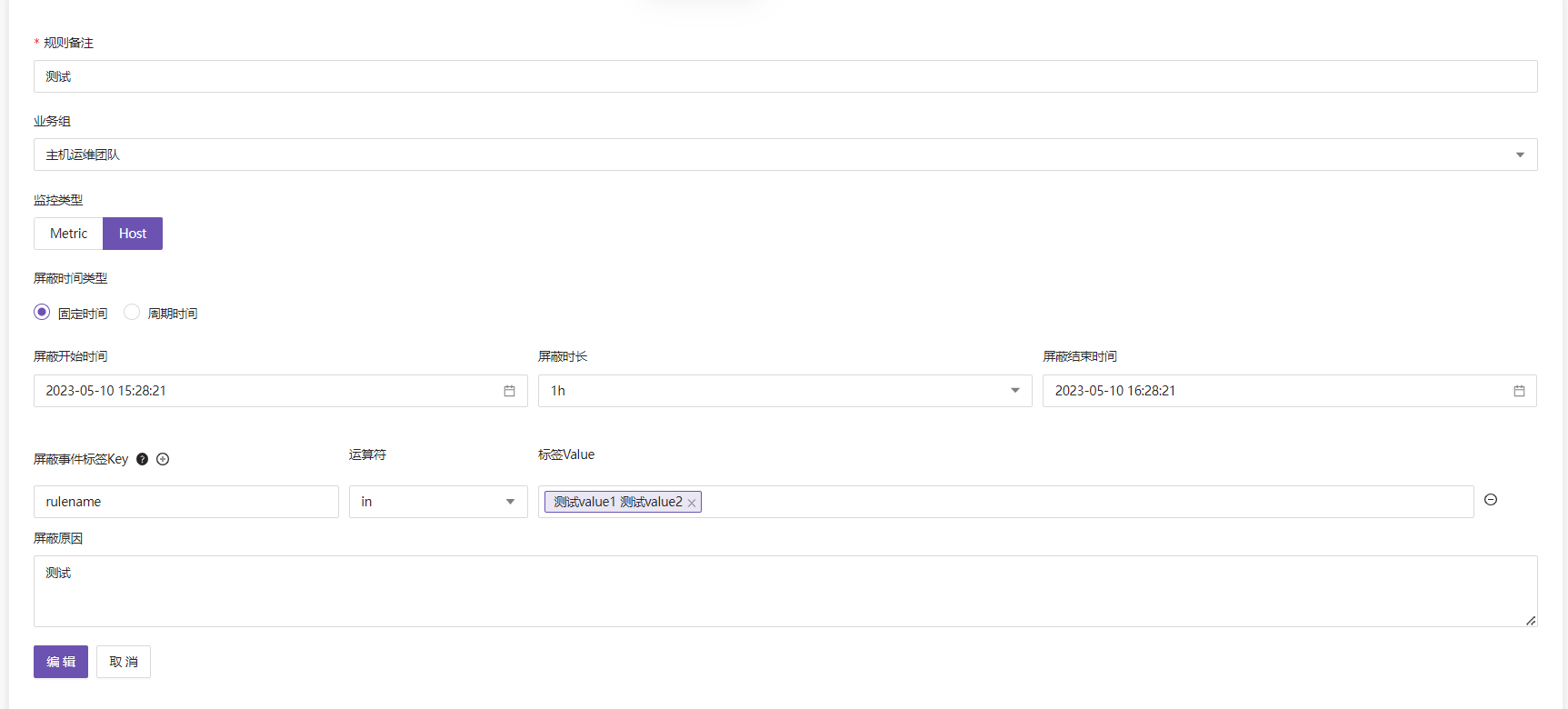Click the 取消 cancel button
This screenshot has height=709, width=1568.
click(124, 662)
